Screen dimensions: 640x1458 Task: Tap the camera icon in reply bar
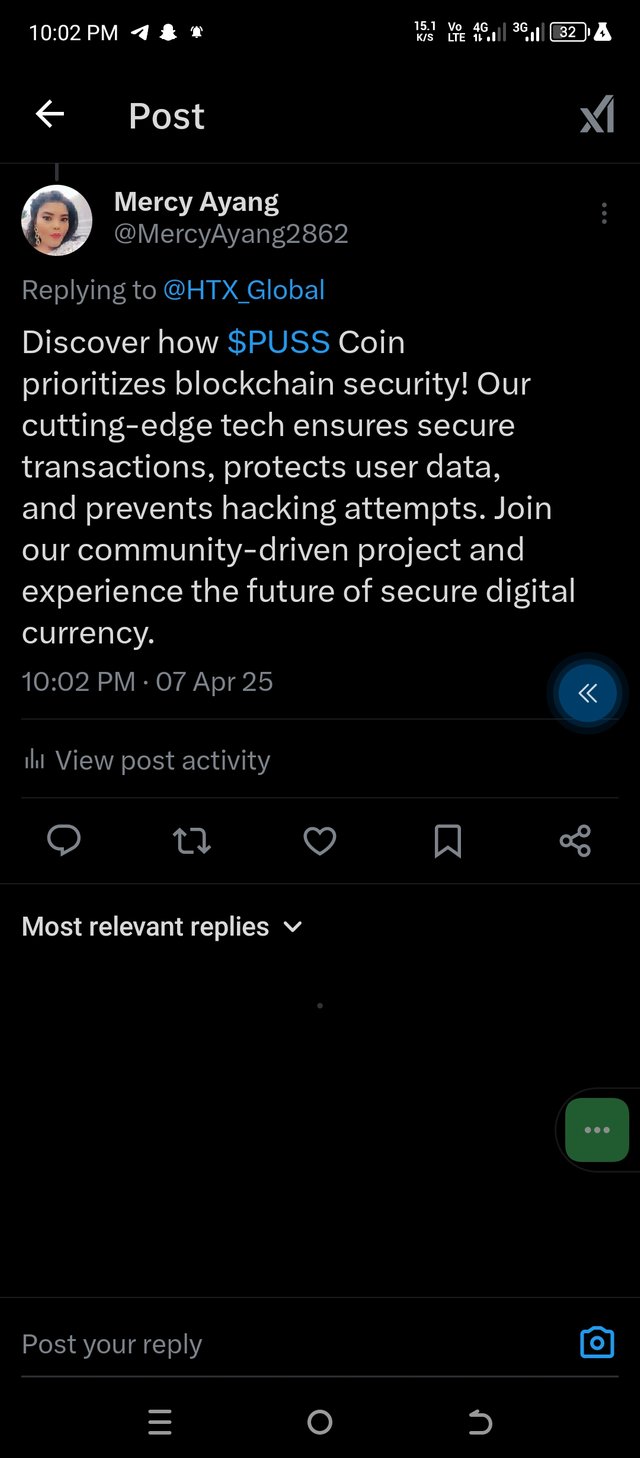click(597, 1342)
